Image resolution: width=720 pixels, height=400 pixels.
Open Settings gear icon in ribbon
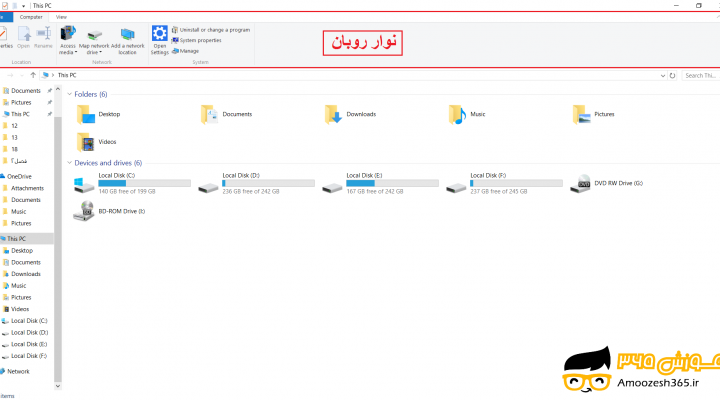click(160, 34)
